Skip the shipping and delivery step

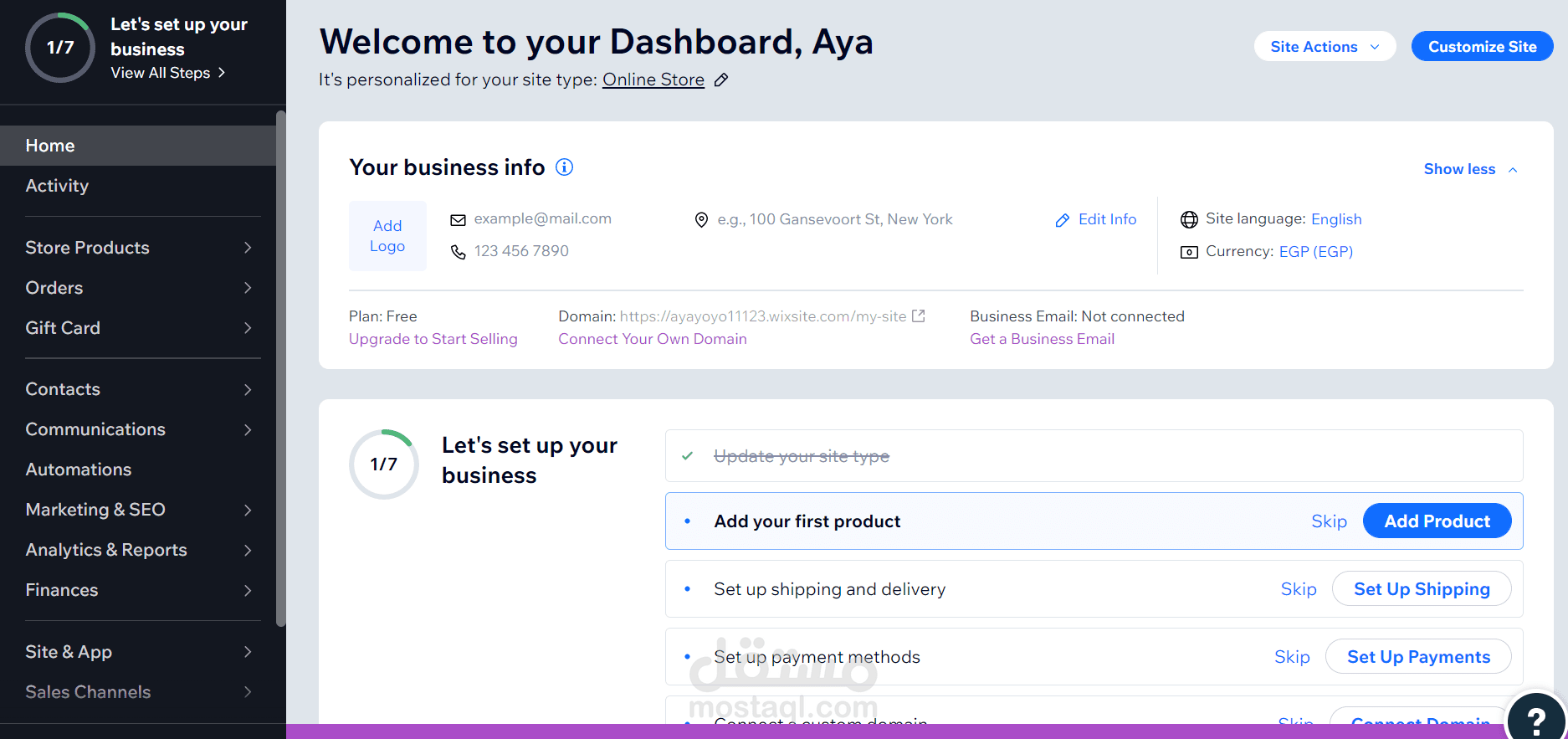(1299, 589)
